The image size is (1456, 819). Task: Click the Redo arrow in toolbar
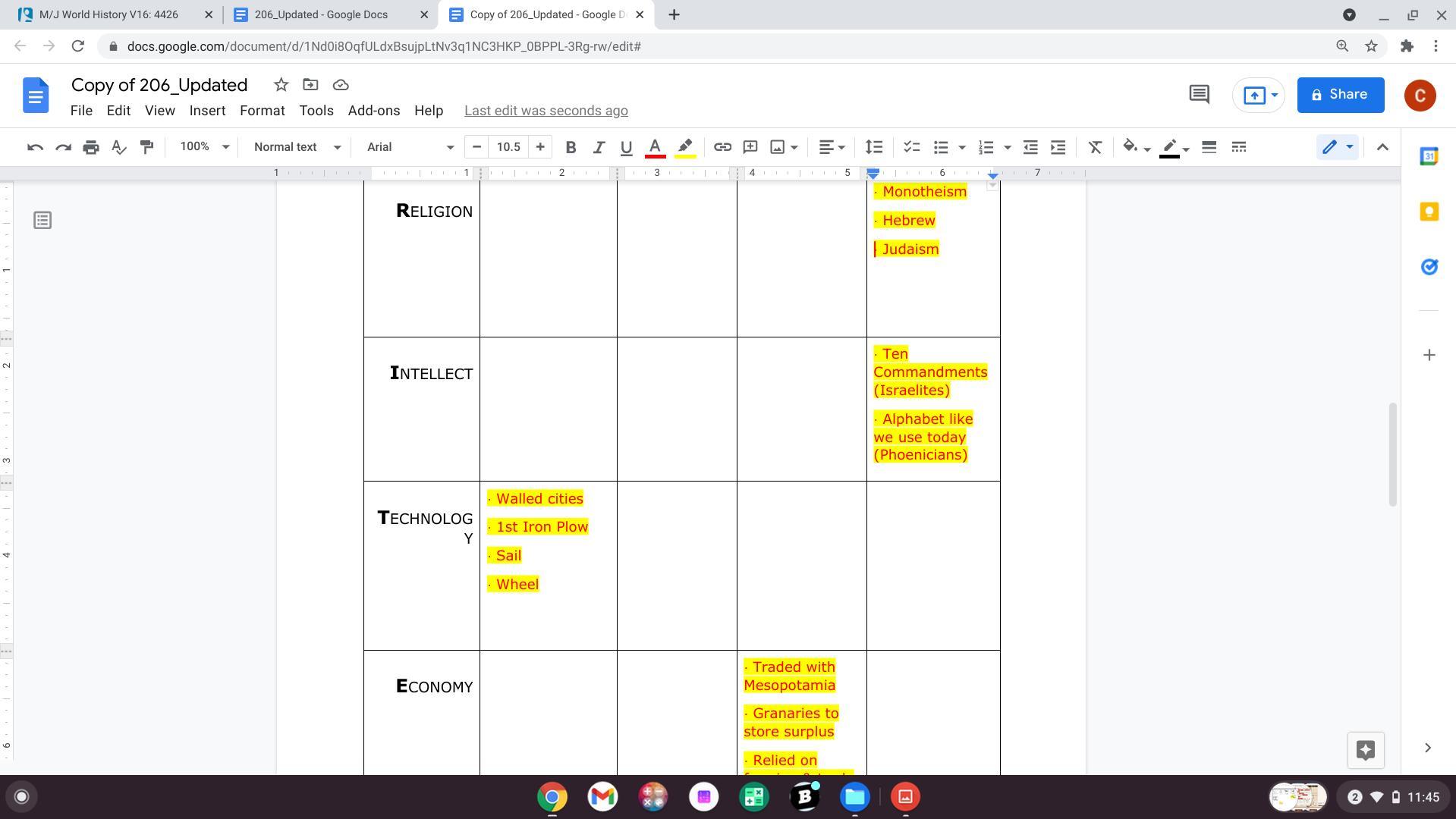click(x=63, y=147)
